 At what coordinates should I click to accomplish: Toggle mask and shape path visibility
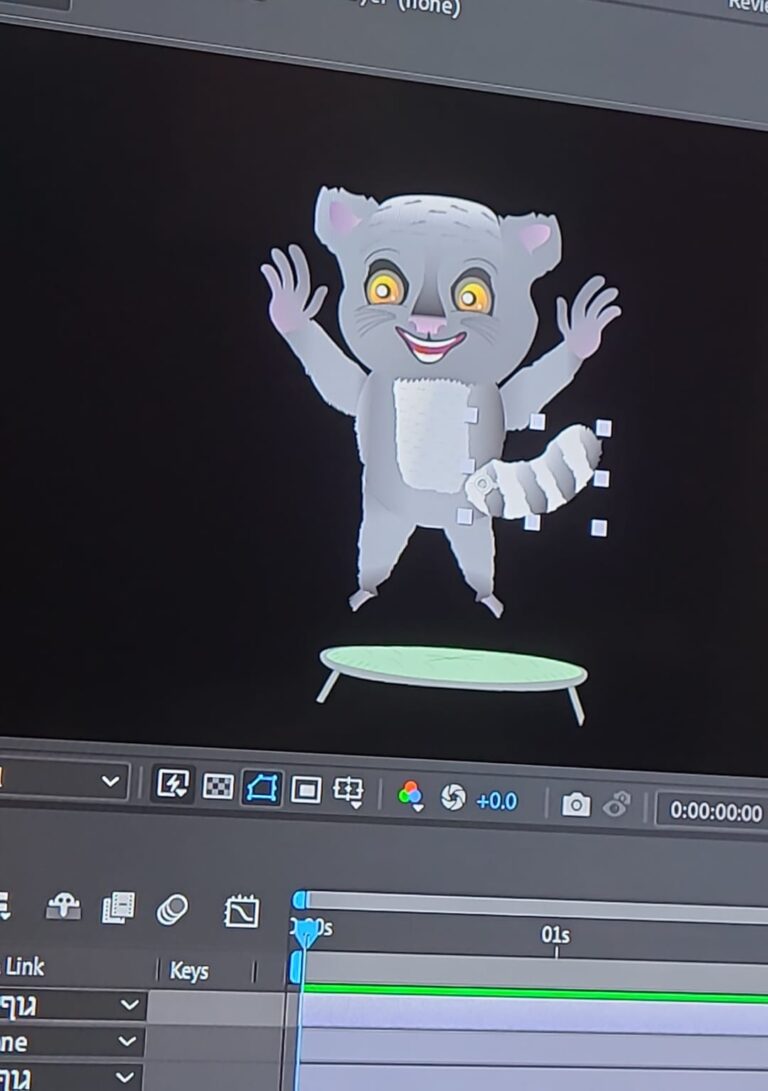(262, 788)
